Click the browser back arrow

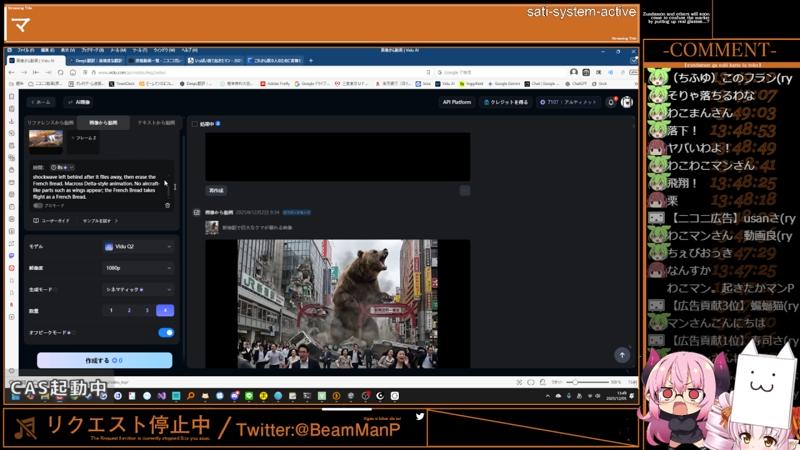11,72
